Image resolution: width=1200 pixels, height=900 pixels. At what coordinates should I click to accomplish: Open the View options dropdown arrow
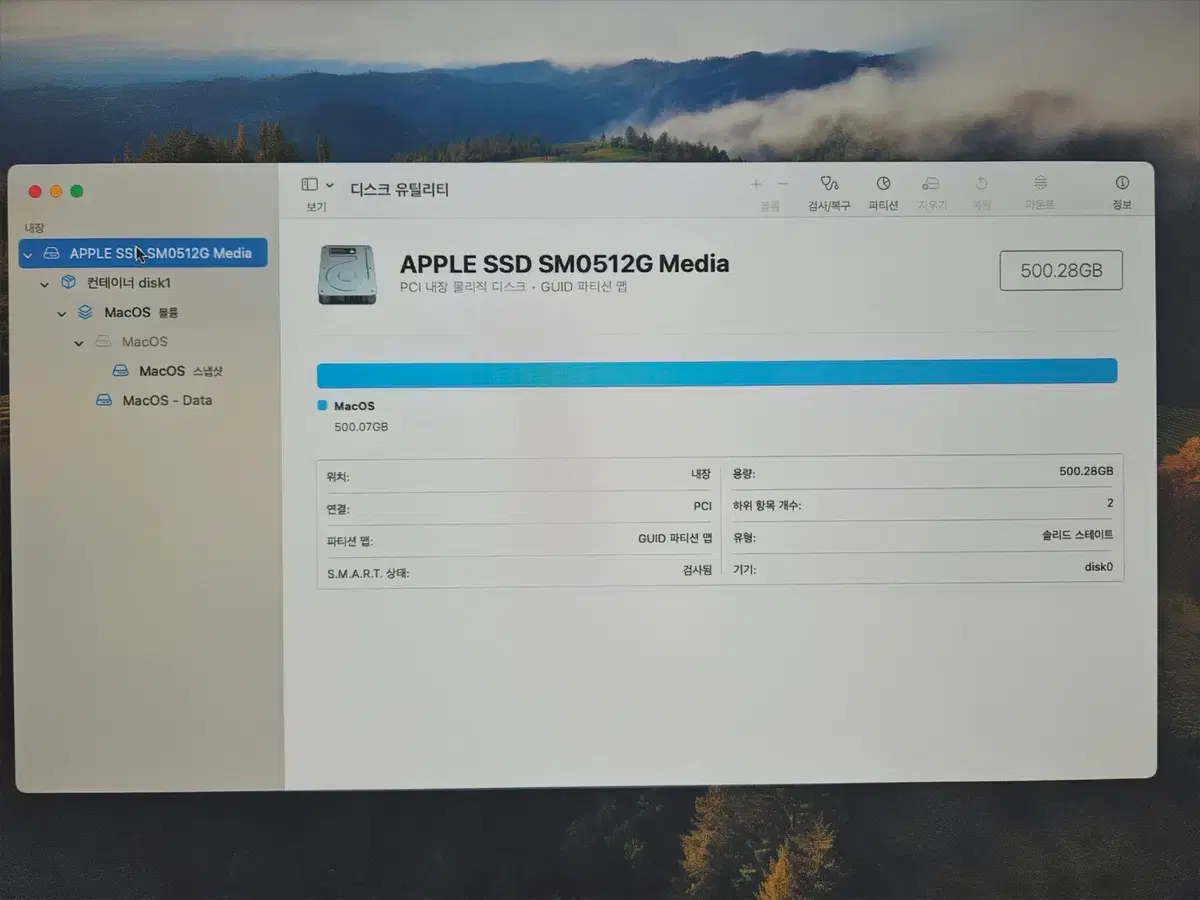click(x=330, y=185)
